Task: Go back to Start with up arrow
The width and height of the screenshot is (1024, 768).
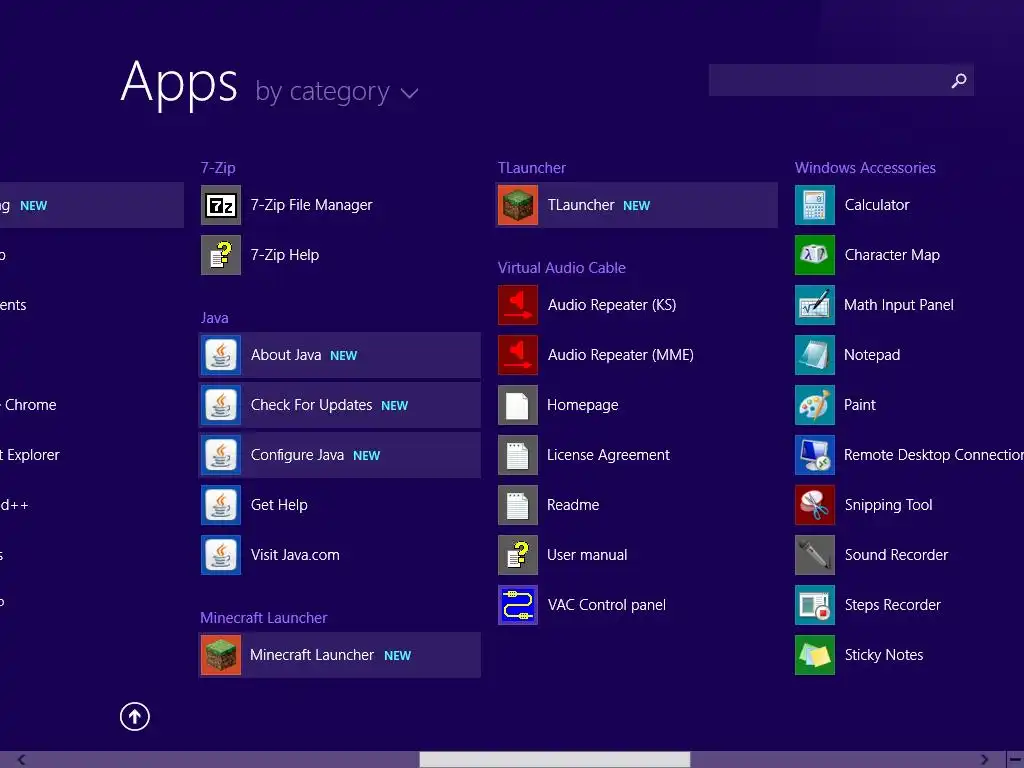Action: tap(135, 716)
